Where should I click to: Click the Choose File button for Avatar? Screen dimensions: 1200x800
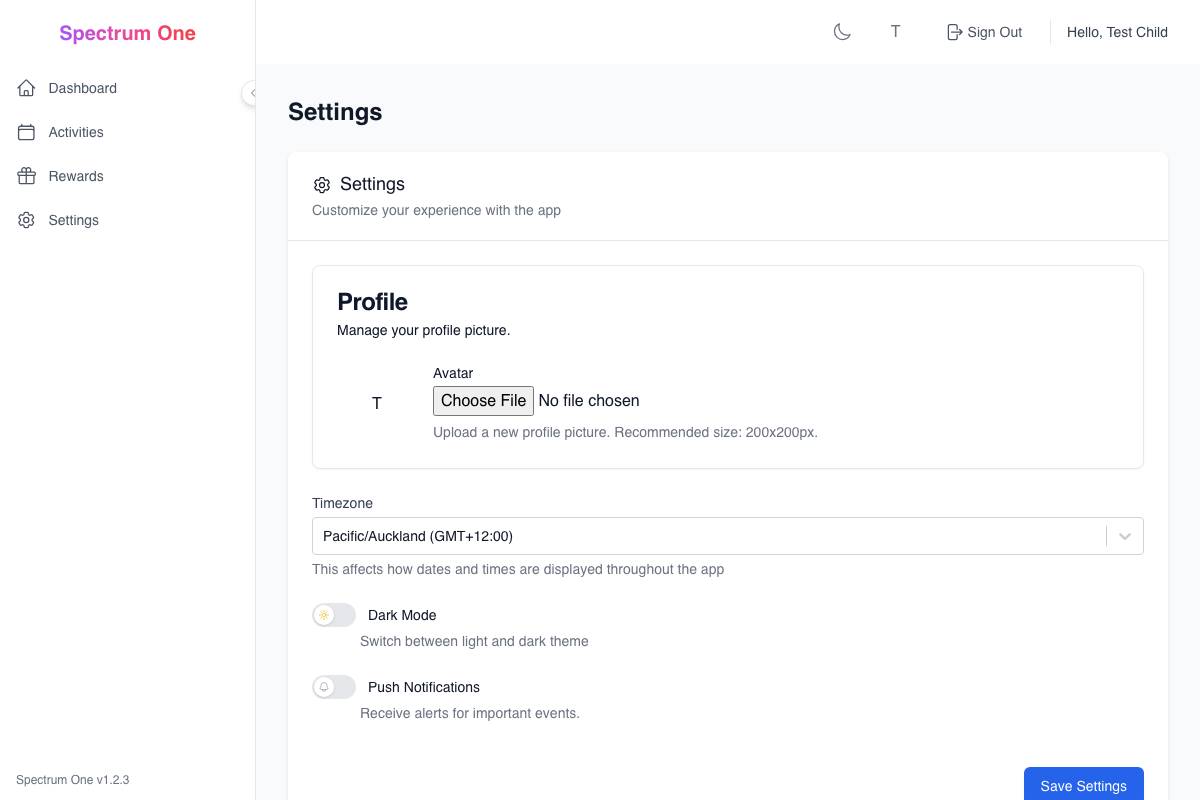pyautogui.click(x=483, y=400)
